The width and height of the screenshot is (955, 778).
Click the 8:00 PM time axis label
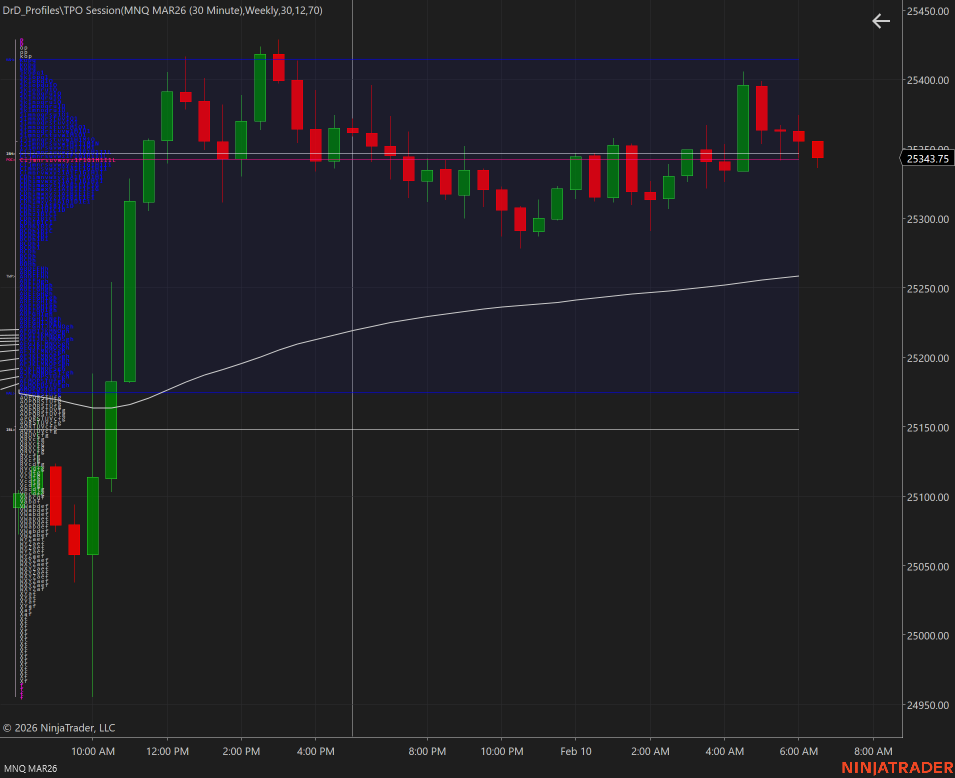coord(427,751)
